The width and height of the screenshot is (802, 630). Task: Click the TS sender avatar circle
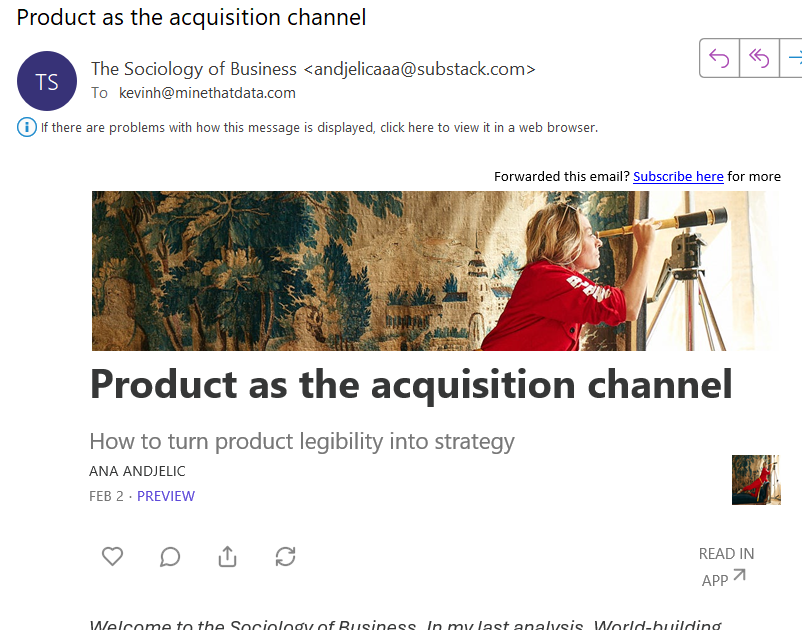coord(47,81)
